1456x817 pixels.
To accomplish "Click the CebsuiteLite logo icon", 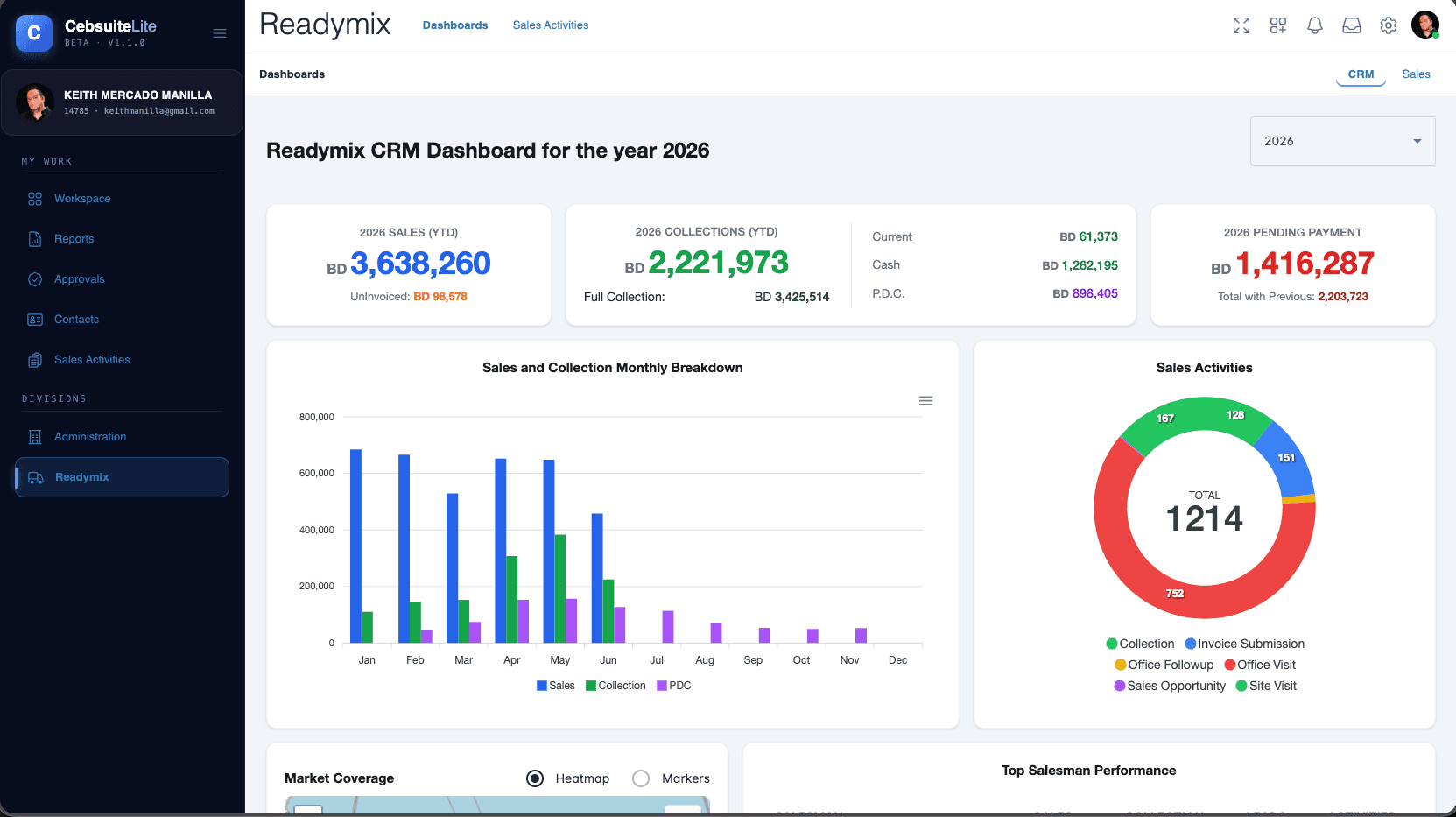I will tap(34, 33).
